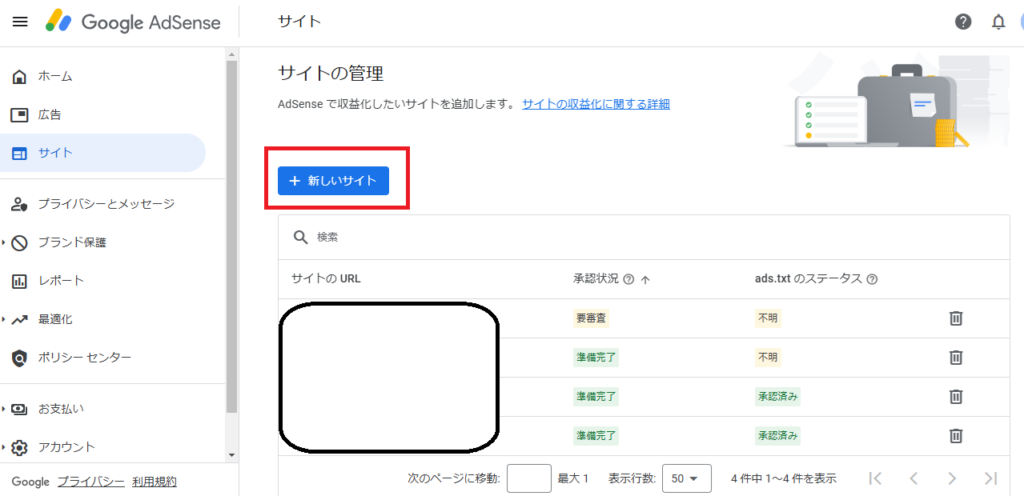Open the サイトの収益化に関する詳細 link
The height and width of the screenshot is (496, 1024).
(595, 104)
